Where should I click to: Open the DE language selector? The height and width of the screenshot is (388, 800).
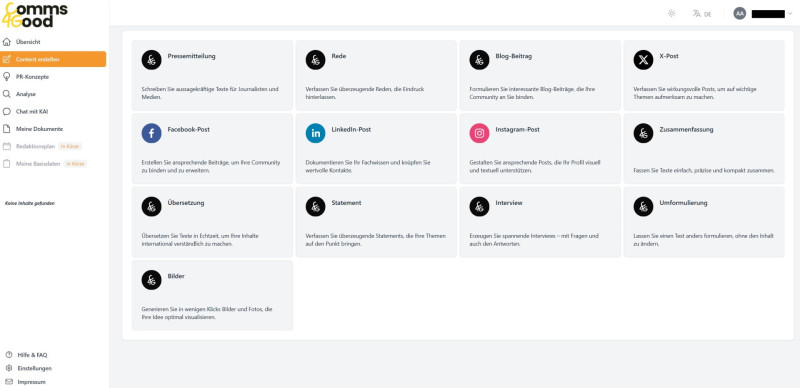coord(702,14)
